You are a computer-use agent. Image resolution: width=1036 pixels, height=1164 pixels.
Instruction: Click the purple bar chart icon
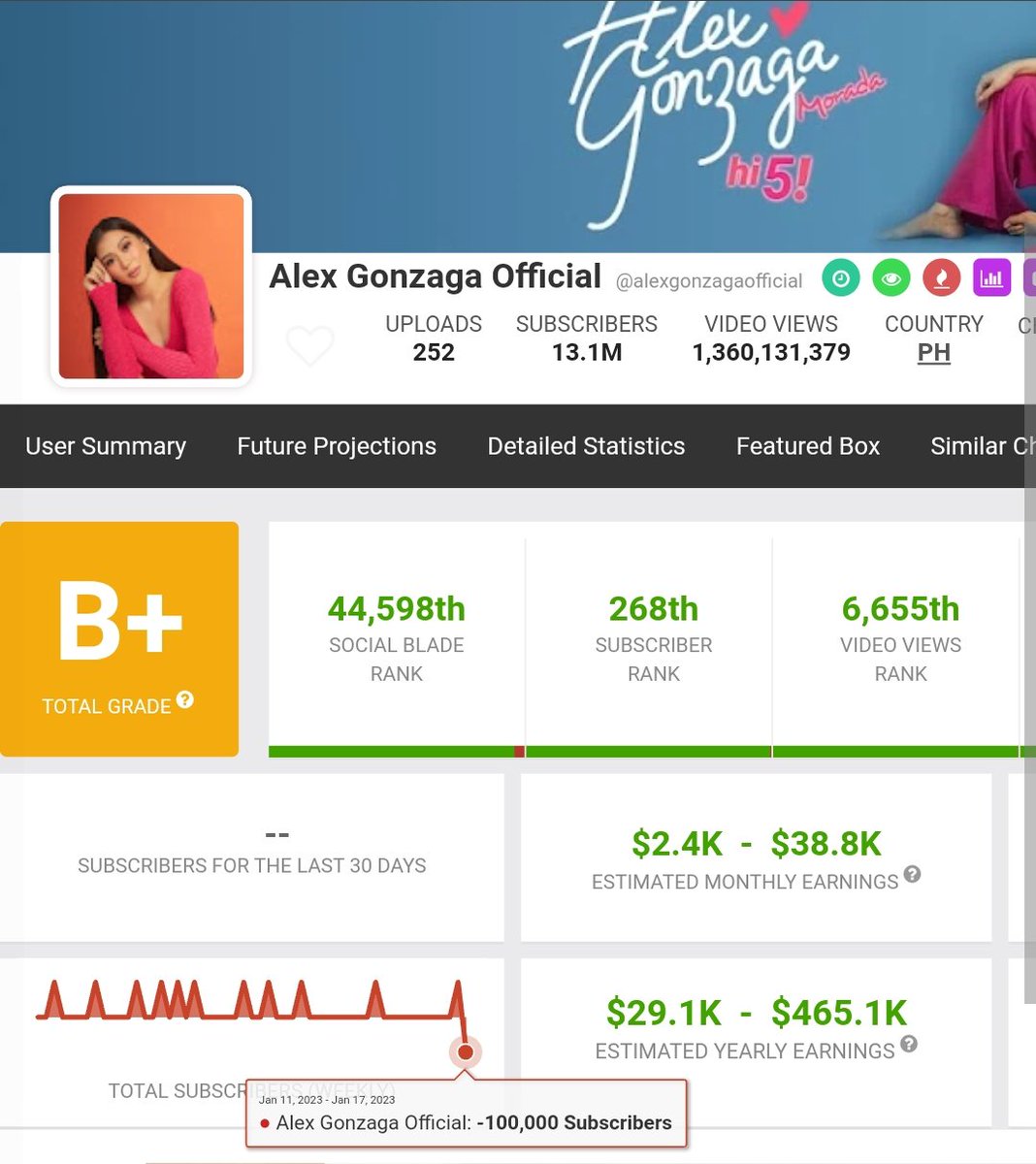991,278
